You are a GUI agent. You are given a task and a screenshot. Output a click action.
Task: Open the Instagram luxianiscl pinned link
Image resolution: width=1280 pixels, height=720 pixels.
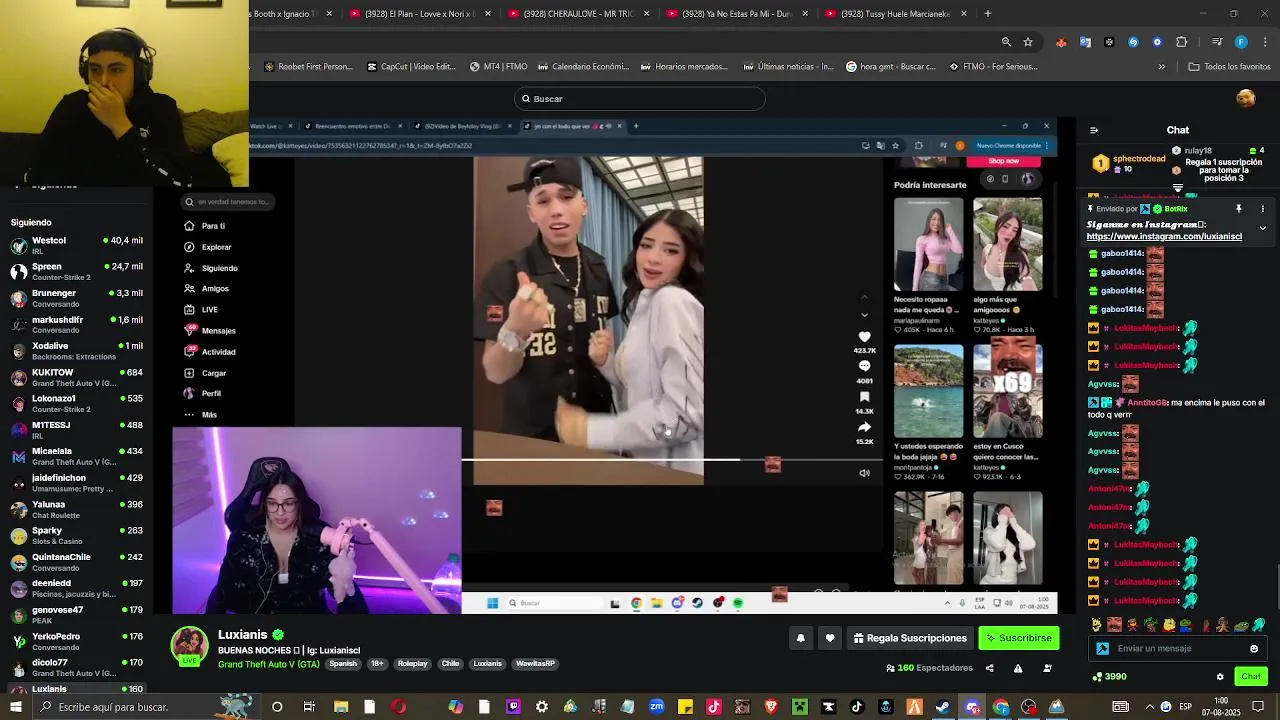[1164, 237]
